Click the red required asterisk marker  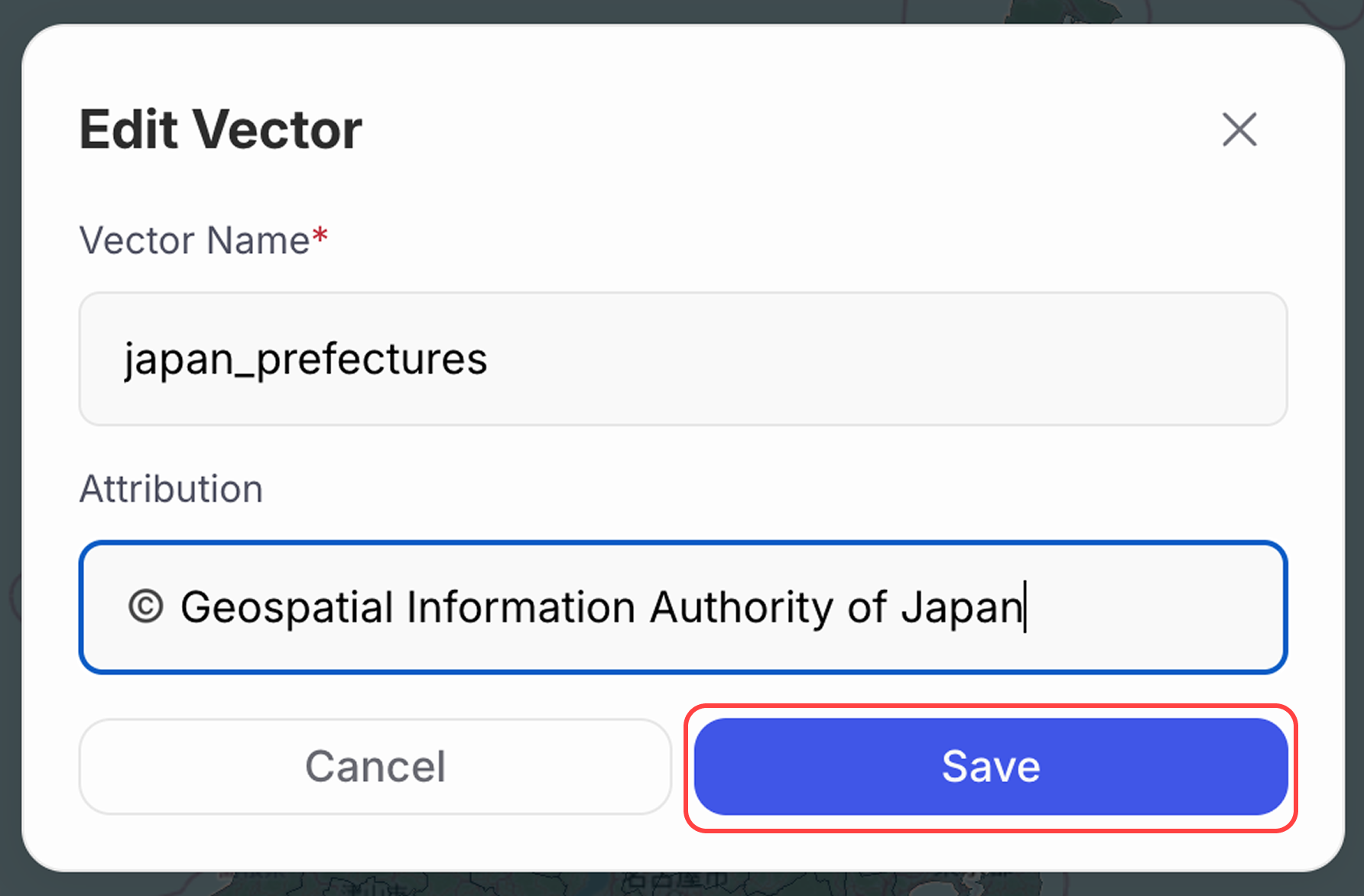pyautogui.click(x=320, y=235)
